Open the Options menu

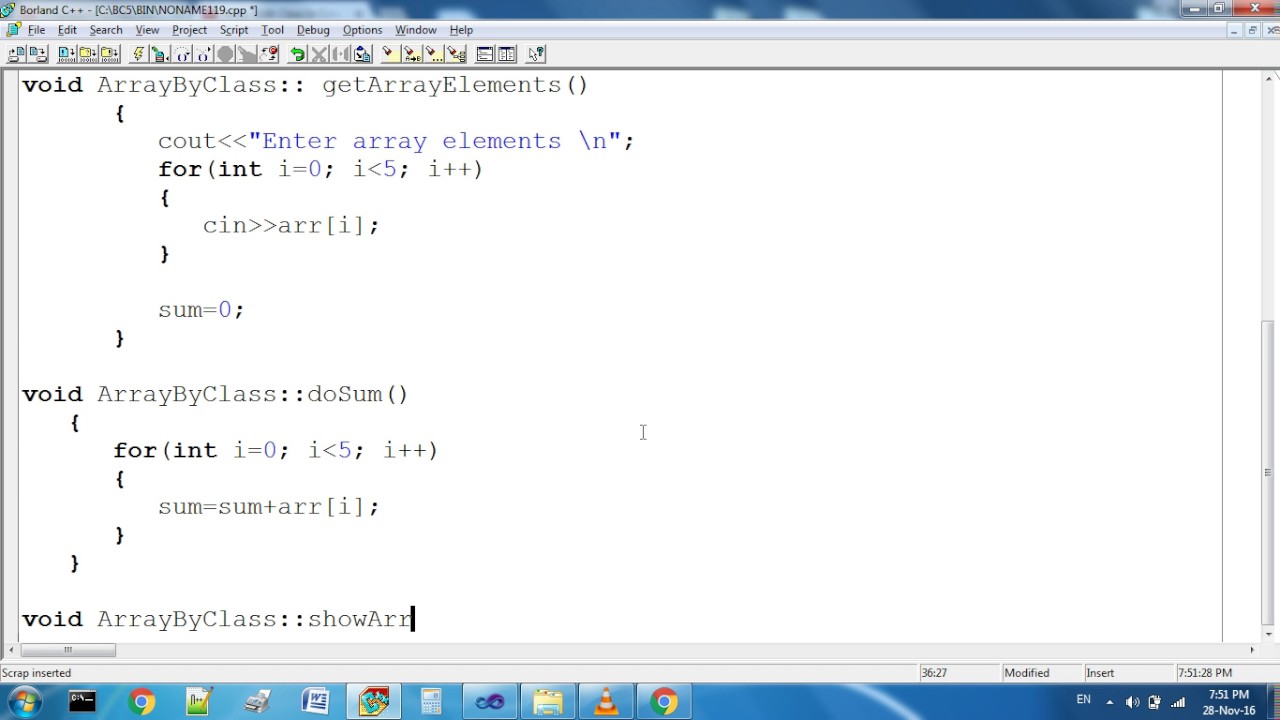[362, 30]
